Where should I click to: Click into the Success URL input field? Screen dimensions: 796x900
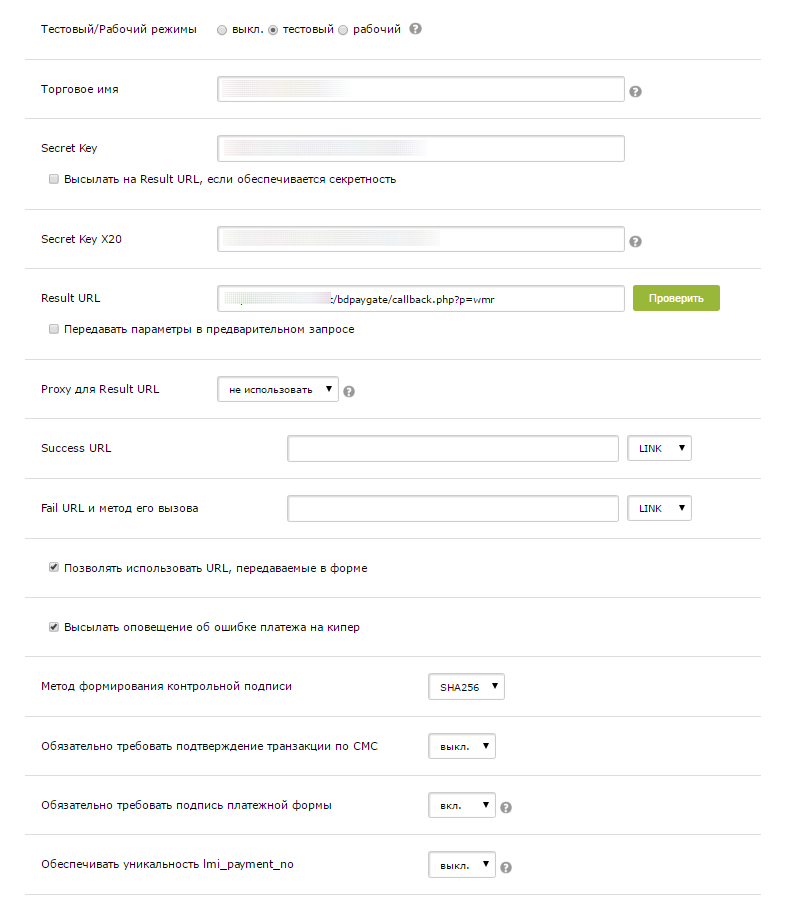click(453, 448)
